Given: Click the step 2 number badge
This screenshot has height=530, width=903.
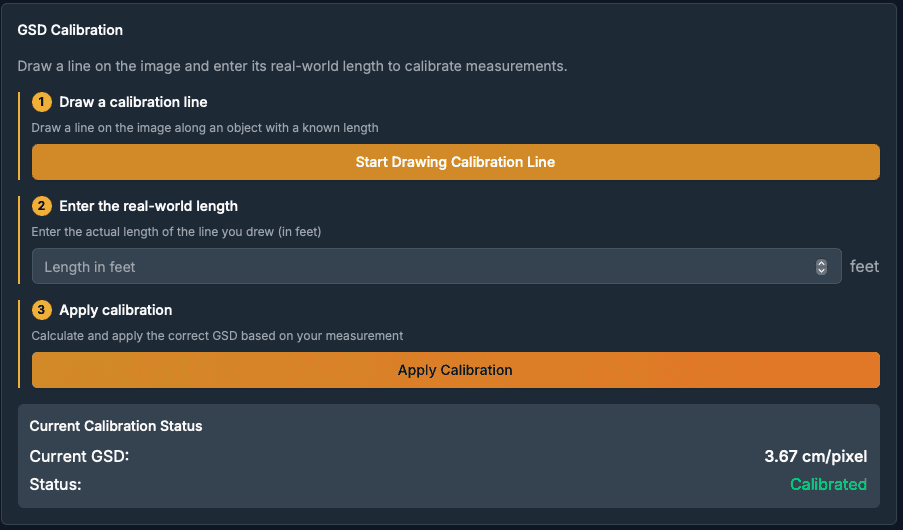Looking at the screenshot, I should (x=41, y=206).
